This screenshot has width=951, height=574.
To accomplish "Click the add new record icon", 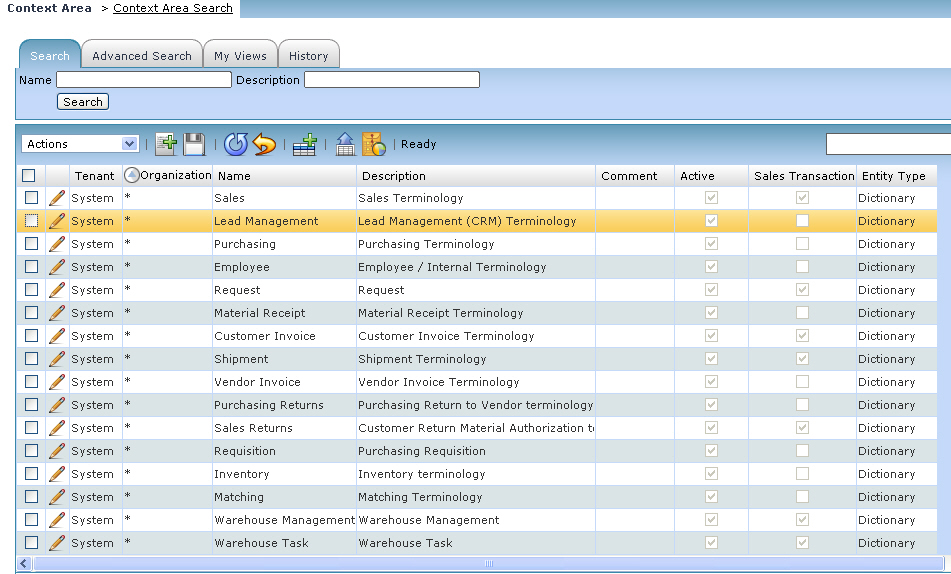I will (167, 144).
